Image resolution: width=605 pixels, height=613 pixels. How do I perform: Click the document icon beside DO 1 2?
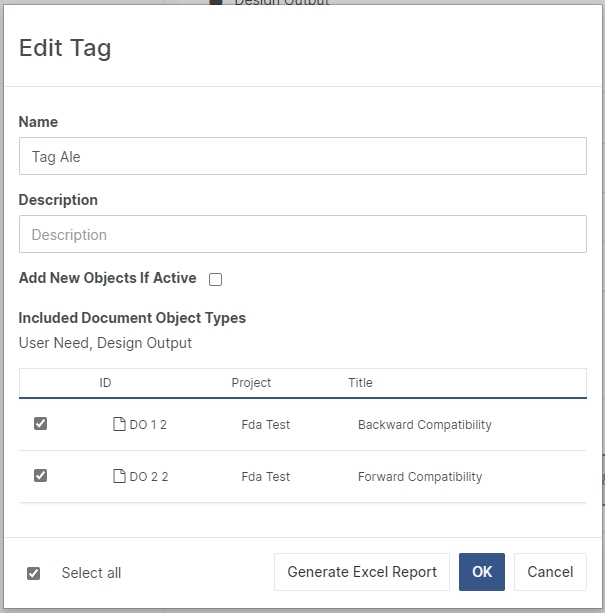(119, 425)
